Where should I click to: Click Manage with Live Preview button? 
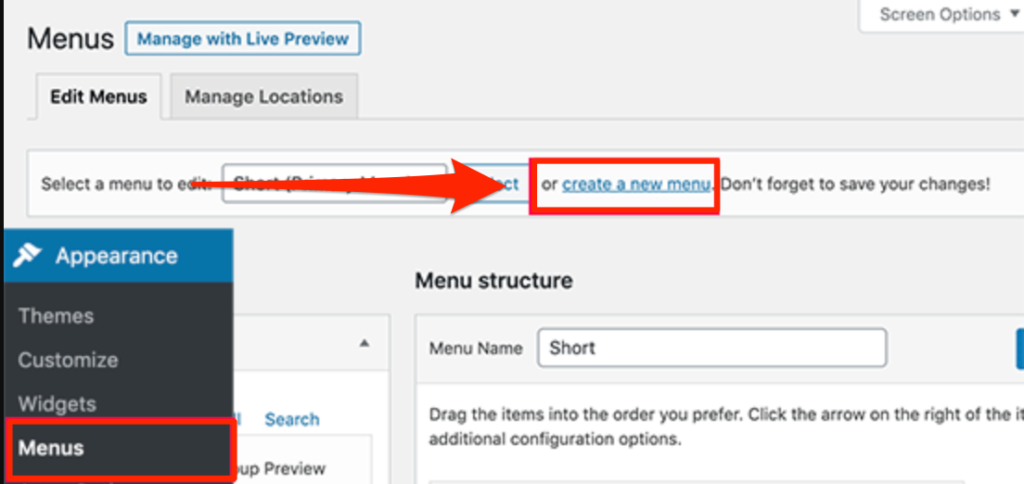243,39
